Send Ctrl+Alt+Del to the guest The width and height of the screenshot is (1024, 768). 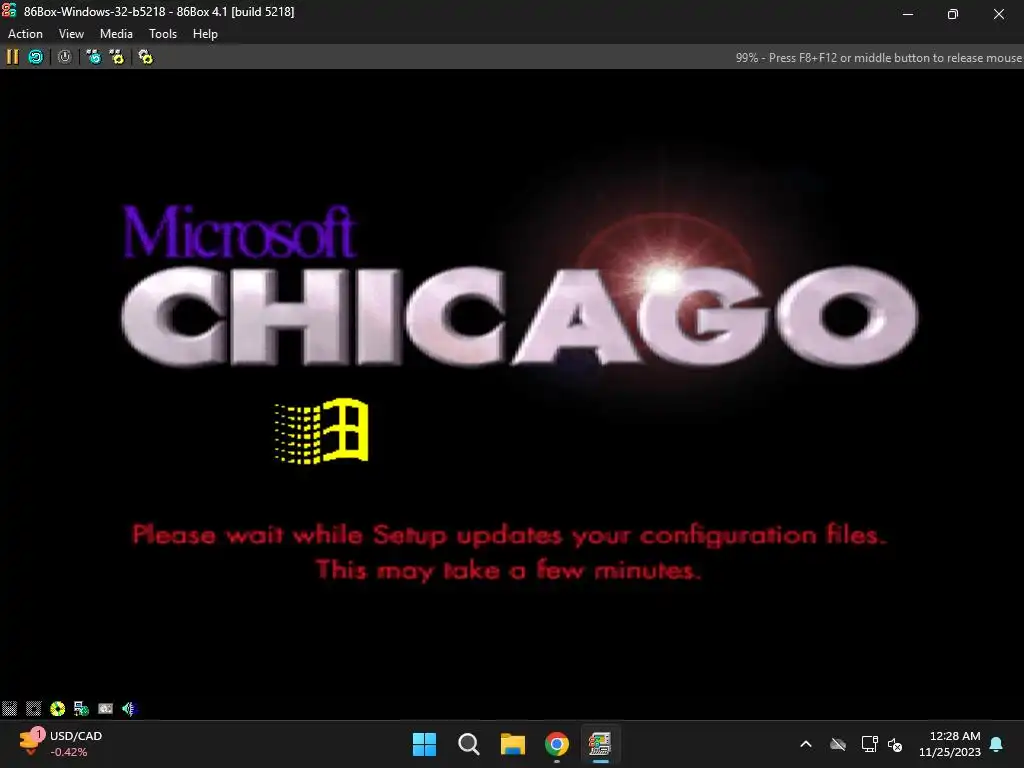coord(94,57)
